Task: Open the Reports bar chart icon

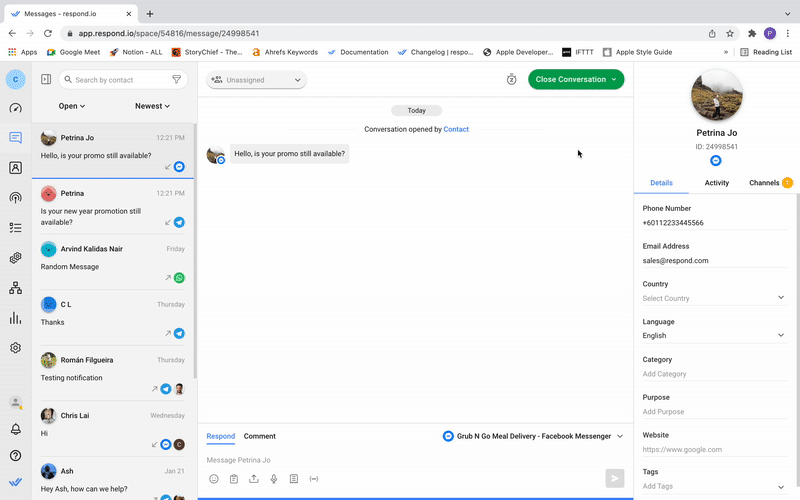Action: [15, 318]
